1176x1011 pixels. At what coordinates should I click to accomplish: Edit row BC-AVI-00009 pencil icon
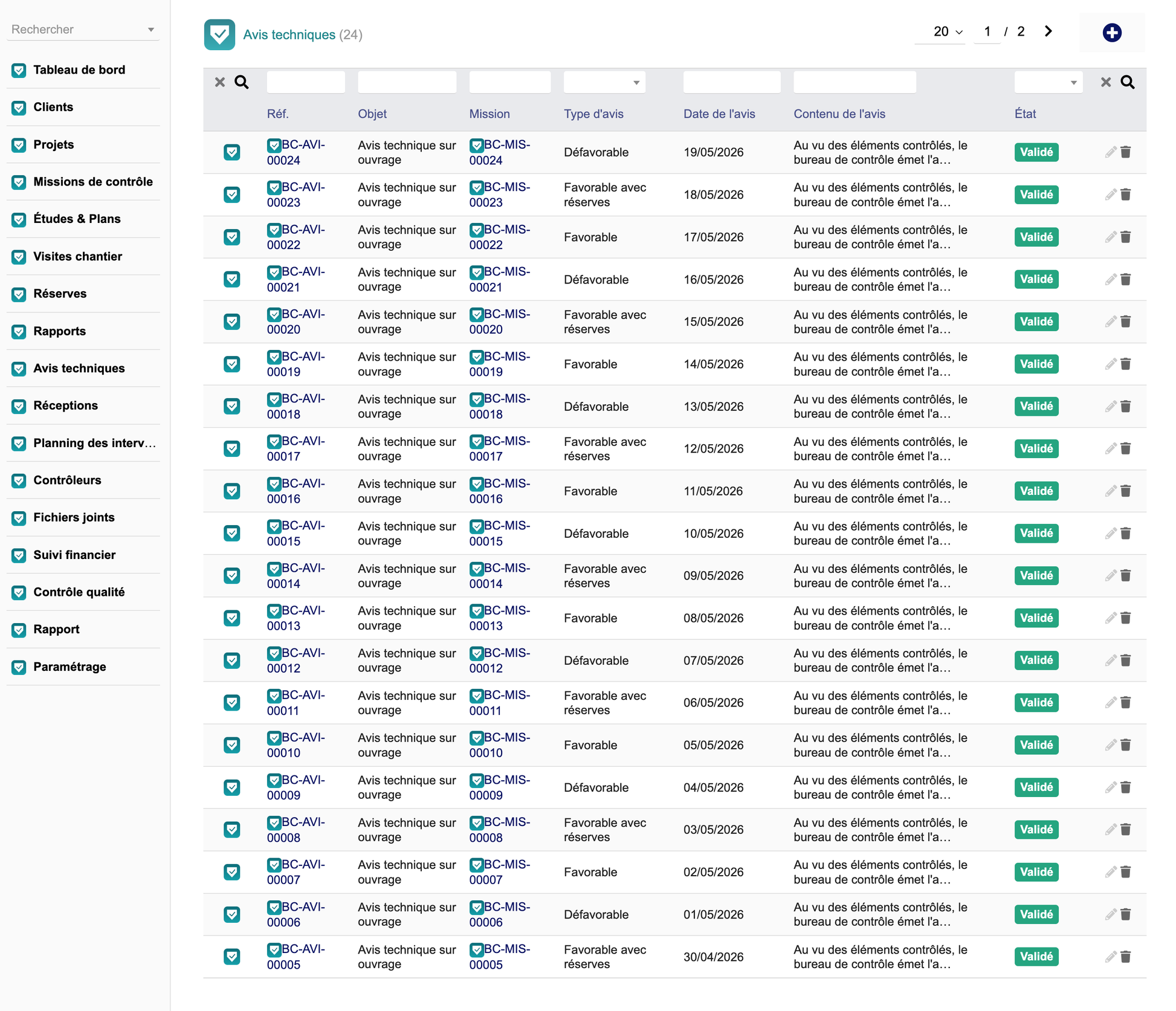pyautogui.click(x=1111, y=787)
